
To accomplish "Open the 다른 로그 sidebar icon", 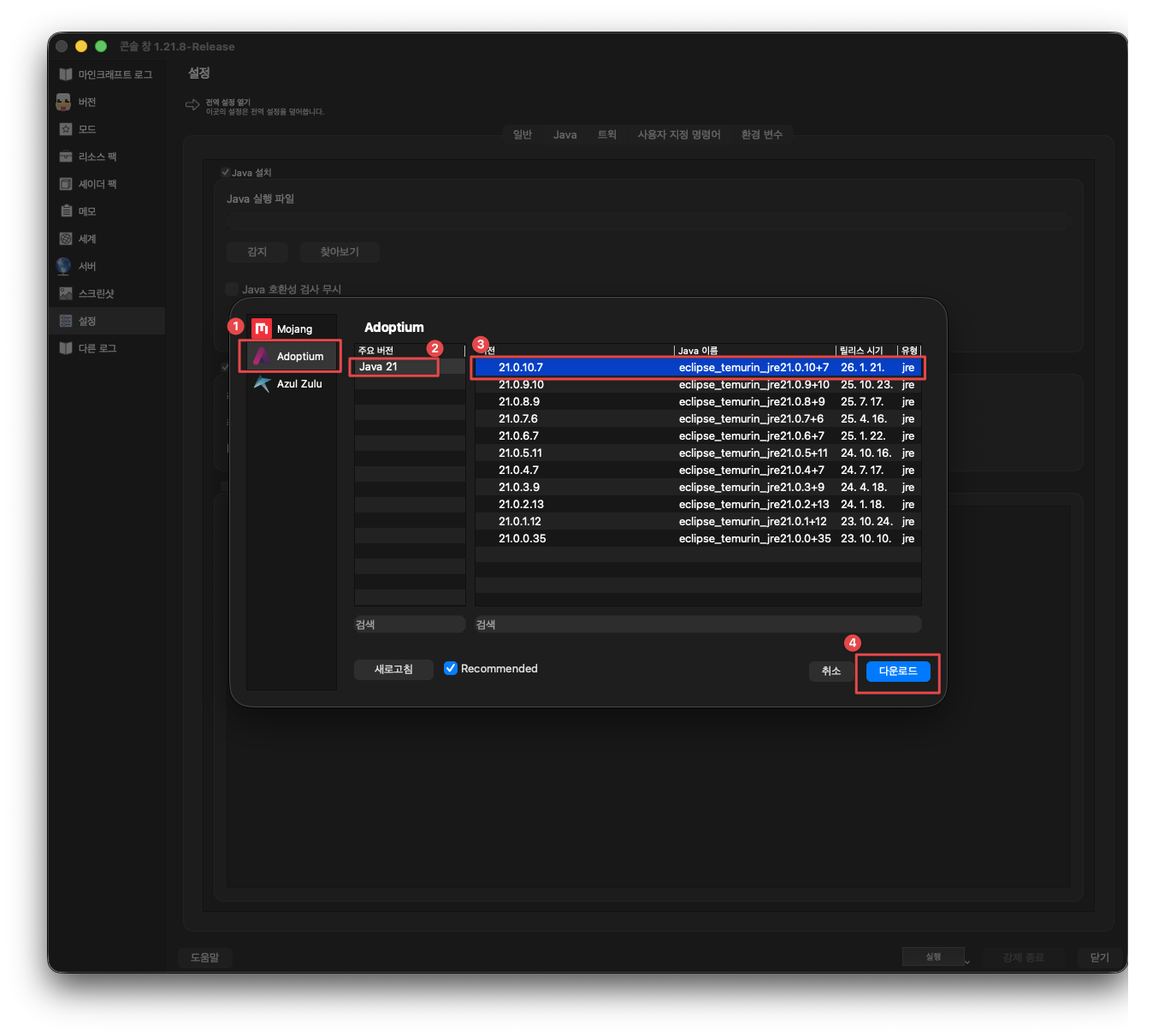I will point(65,348).
